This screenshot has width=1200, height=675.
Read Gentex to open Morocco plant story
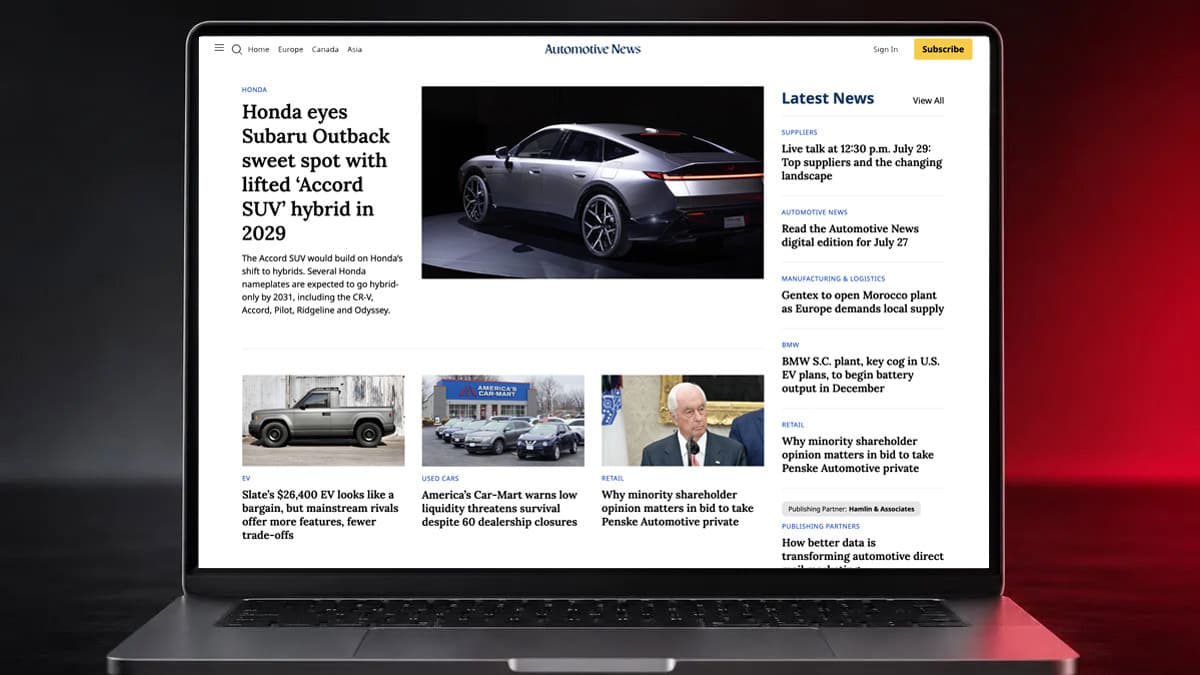coord(862,302)
